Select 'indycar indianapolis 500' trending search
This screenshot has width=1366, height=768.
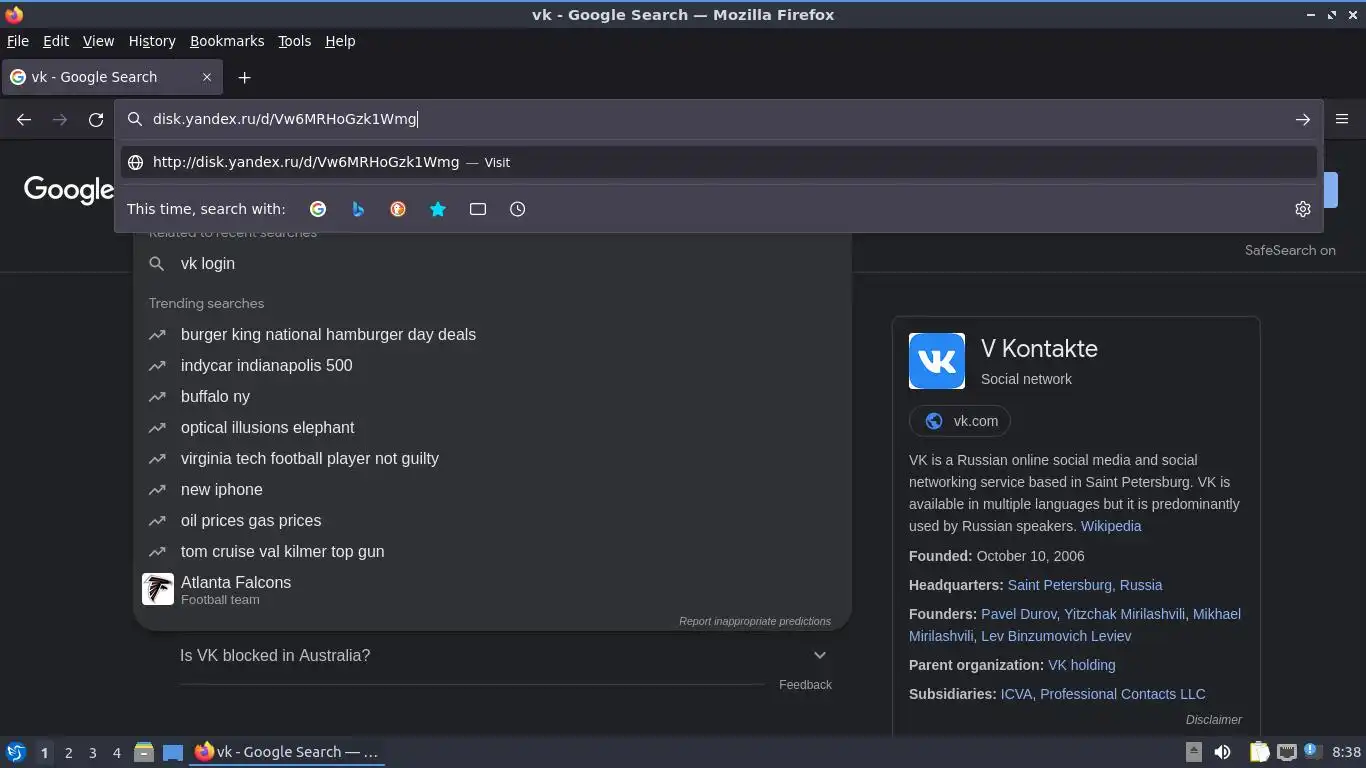(492, 365)
